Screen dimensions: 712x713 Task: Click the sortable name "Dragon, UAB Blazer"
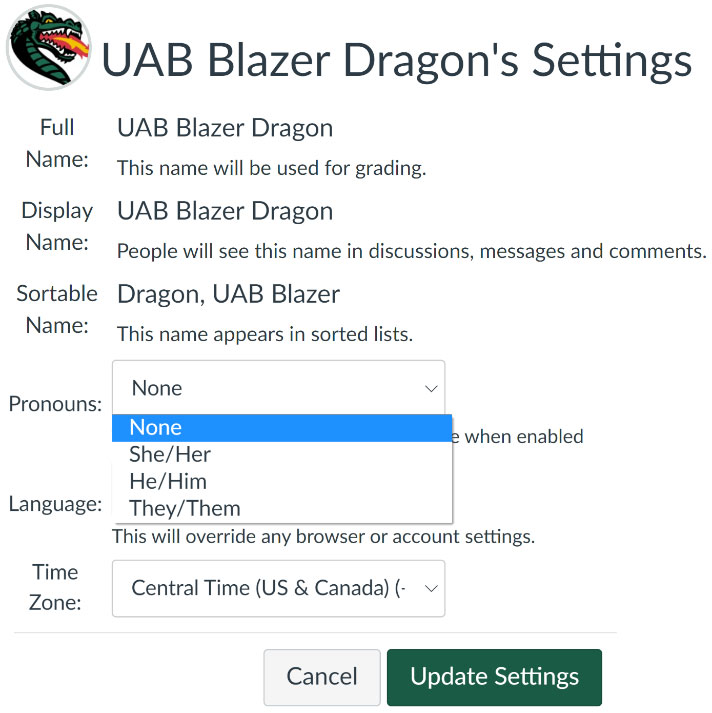[x=228, y=294]
